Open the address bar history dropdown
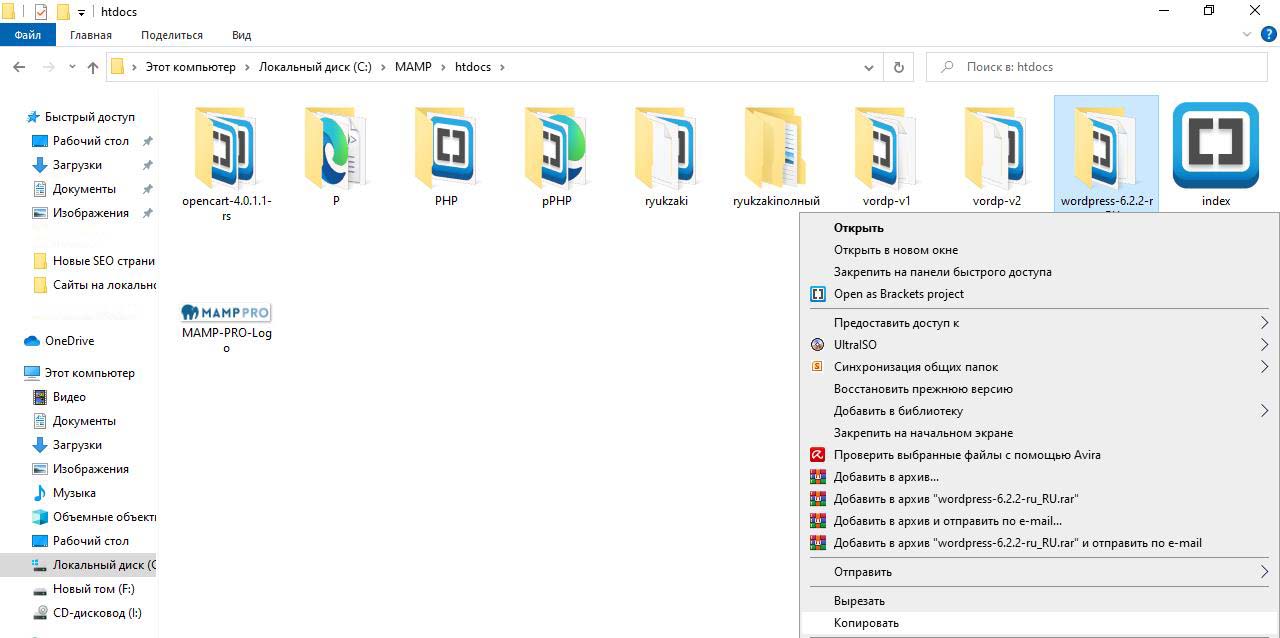Viewport: 1280px width, 638px height. click(x=868, y=67)
